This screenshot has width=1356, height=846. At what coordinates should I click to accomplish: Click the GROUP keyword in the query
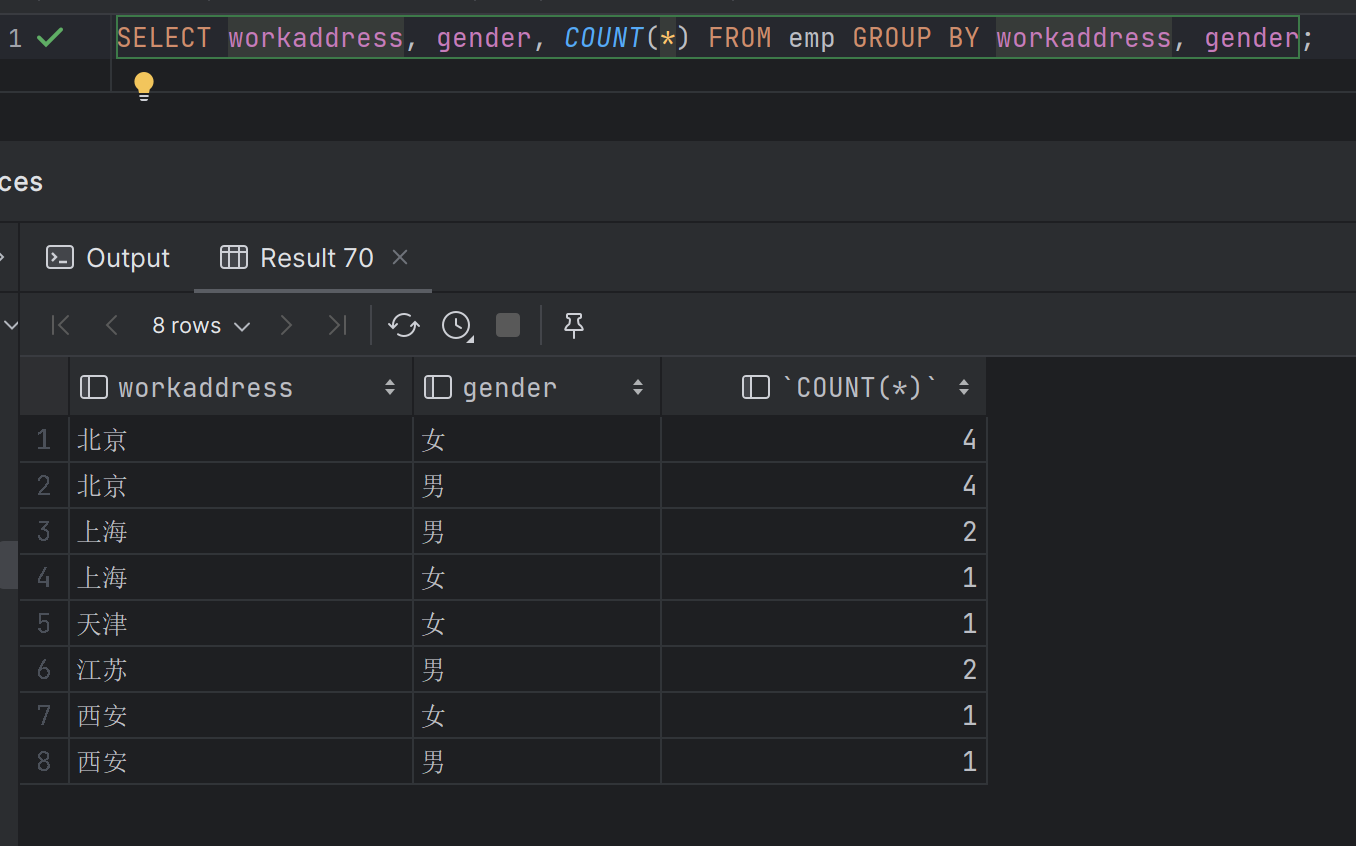(x=892, y=38)
